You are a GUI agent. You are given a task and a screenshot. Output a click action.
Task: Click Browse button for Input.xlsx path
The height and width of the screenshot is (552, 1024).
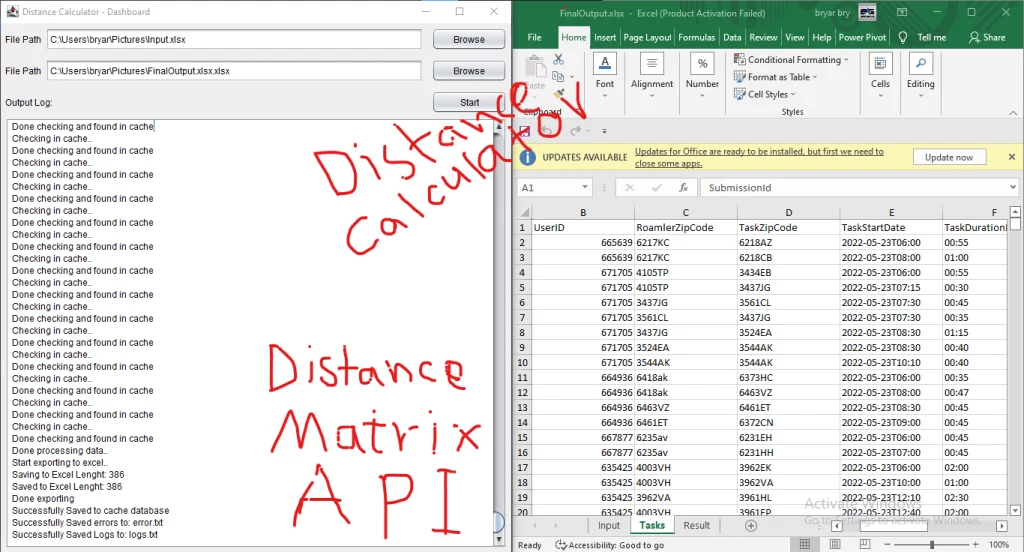pos(469,39)
